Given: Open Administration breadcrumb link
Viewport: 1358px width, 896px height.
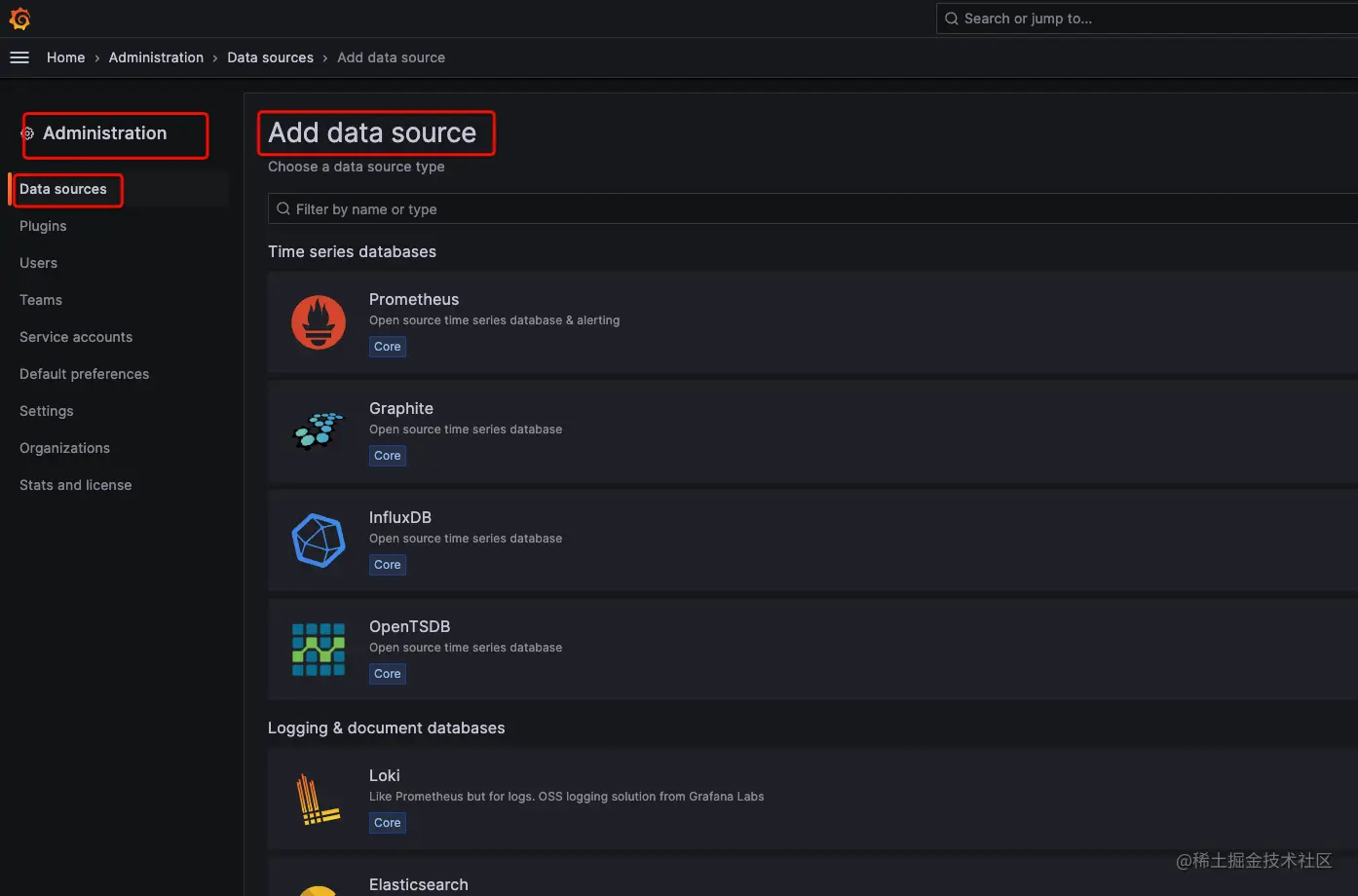Looking at the screenshot, I should (156, 57).
